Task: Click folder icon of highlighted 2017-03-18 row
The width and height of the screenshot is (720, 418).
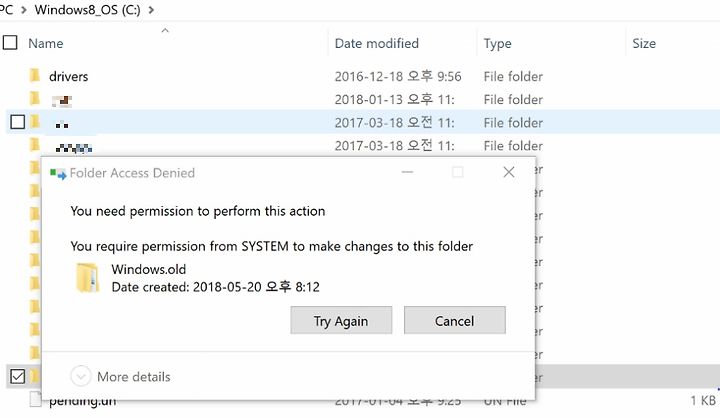Action: coord(35,122)
